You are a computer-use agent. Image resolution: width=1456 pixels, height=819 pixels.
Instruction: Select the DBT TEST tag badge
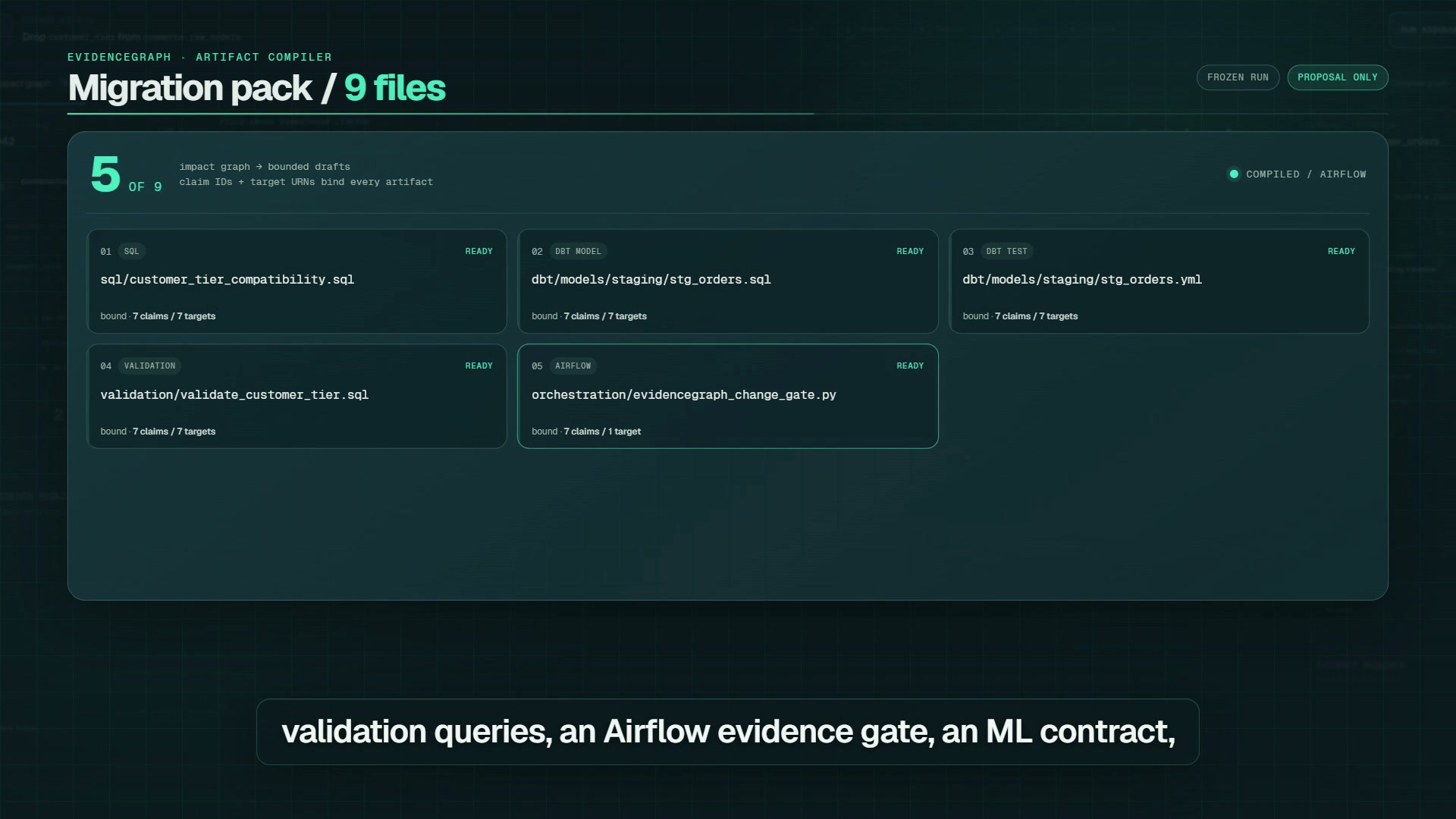point(1006,251)
